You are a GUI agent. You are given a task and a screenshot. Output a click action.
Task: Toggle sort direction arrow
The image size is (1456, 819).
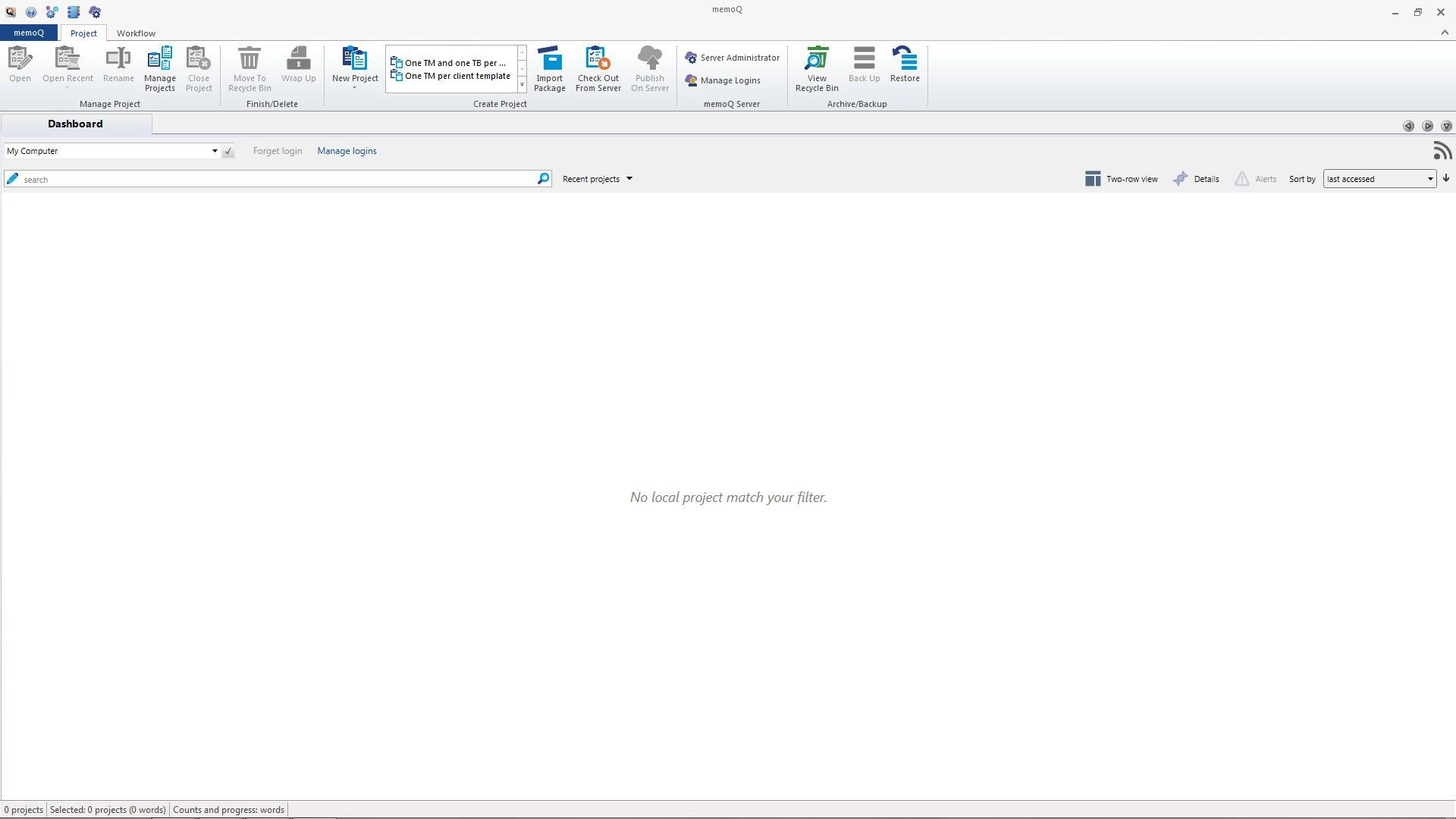tap(1446, 179)
